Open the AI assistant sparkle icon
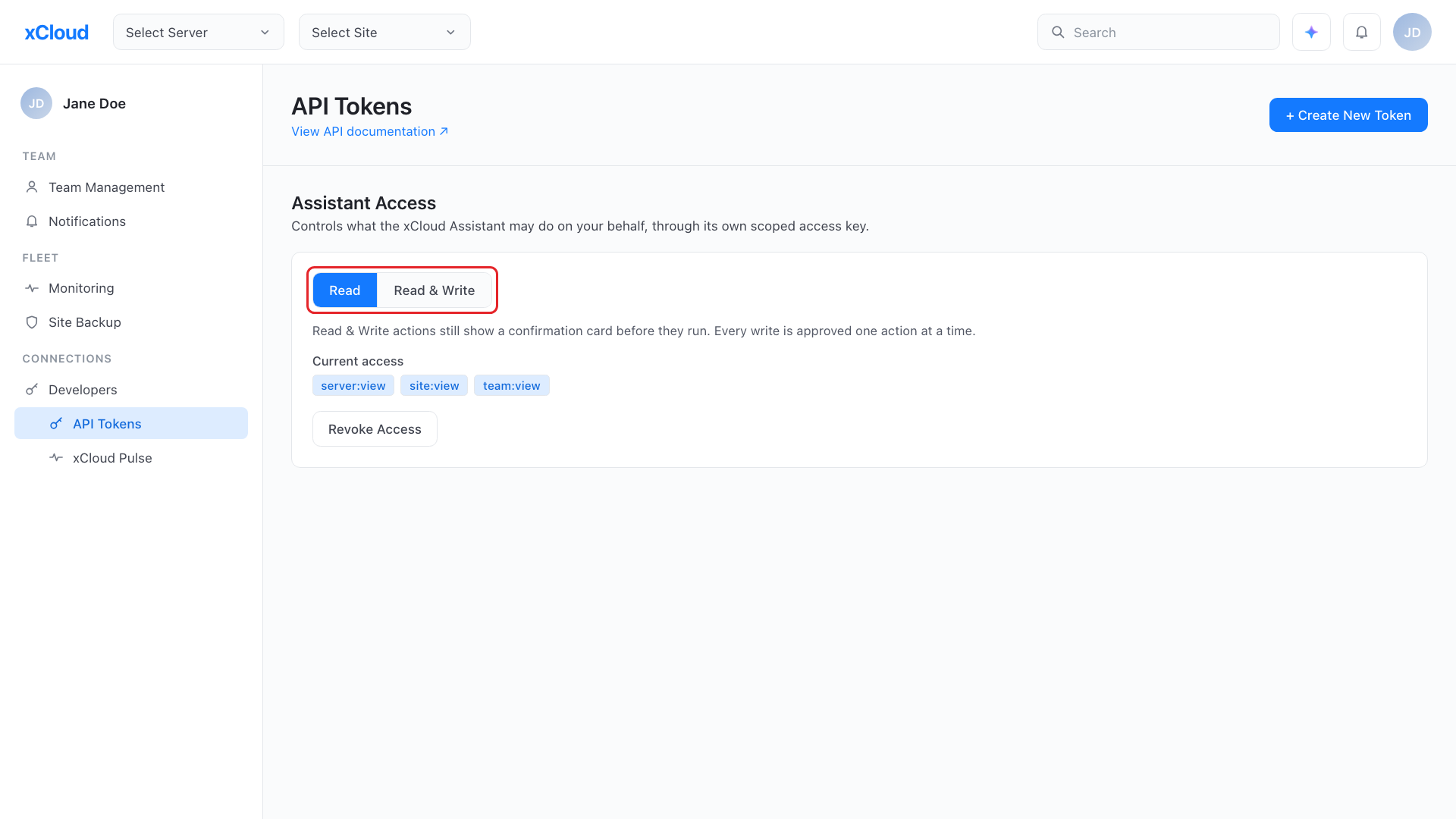Viewport: 1456px width, 819px height. click(1311, 32)
